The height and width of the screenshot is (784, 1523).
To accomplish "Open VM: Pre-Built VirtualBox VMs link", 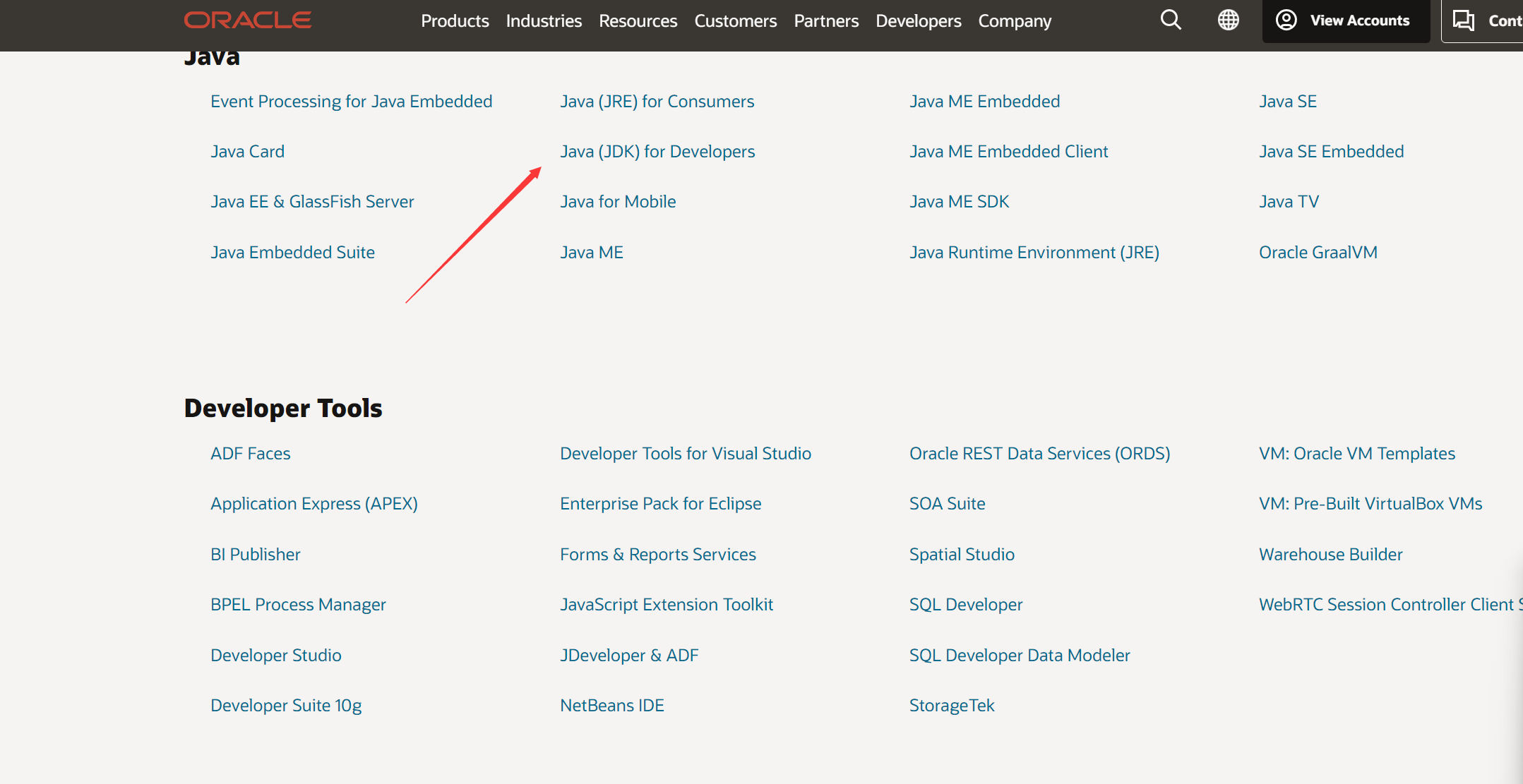I will [x=1370, y=504].
